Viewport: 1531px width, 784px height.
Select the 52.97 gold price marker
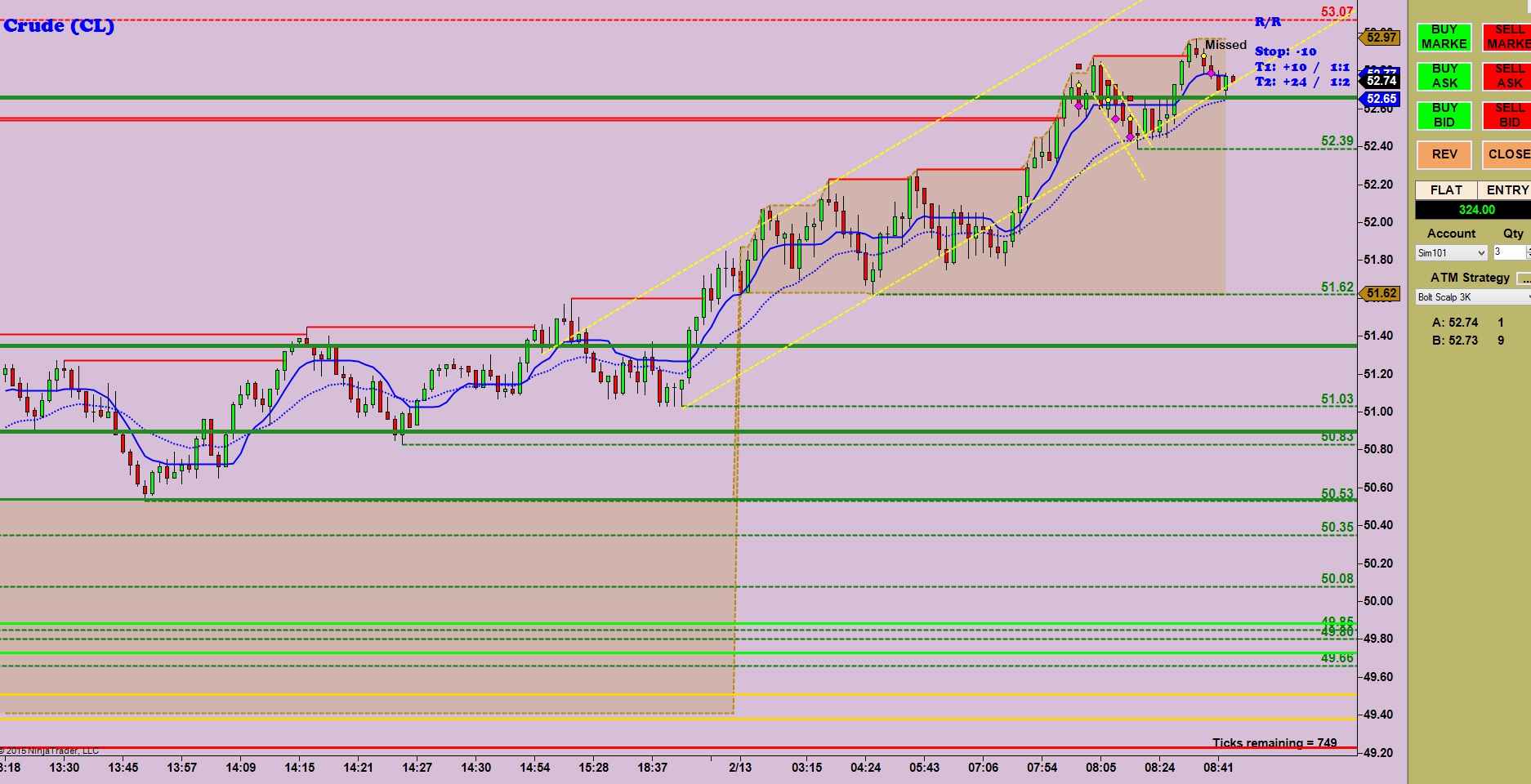pyautogui.click(x=1380, y=37)
